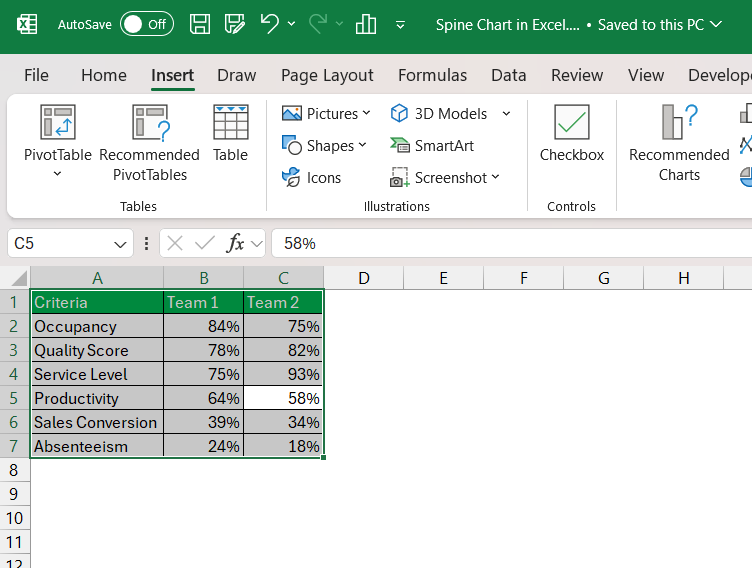Click the Redo arrow icon
Screen dimensions: 752x568
click(x=318, y=24)
